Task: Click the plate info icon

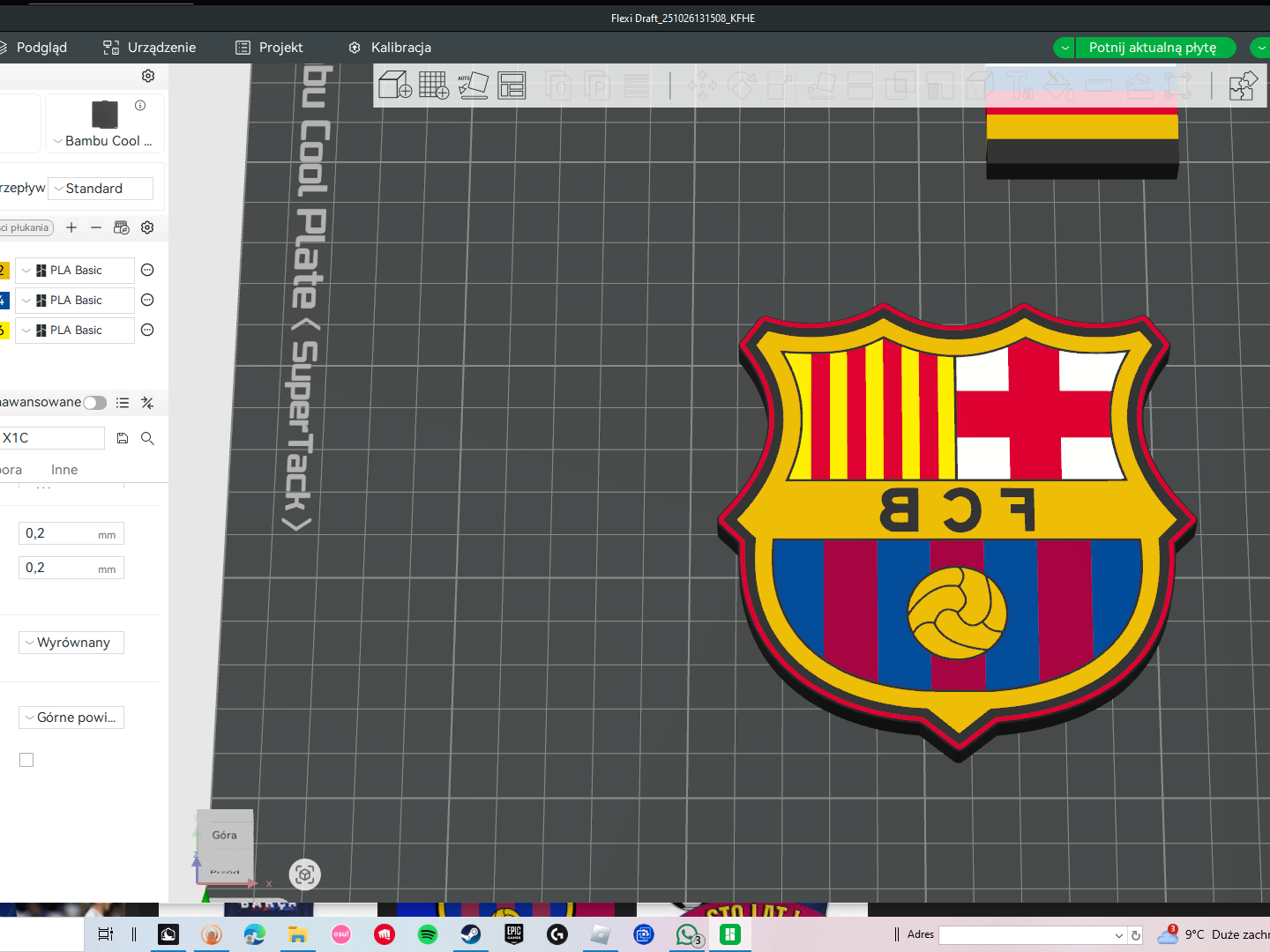Action: [140, 105]
